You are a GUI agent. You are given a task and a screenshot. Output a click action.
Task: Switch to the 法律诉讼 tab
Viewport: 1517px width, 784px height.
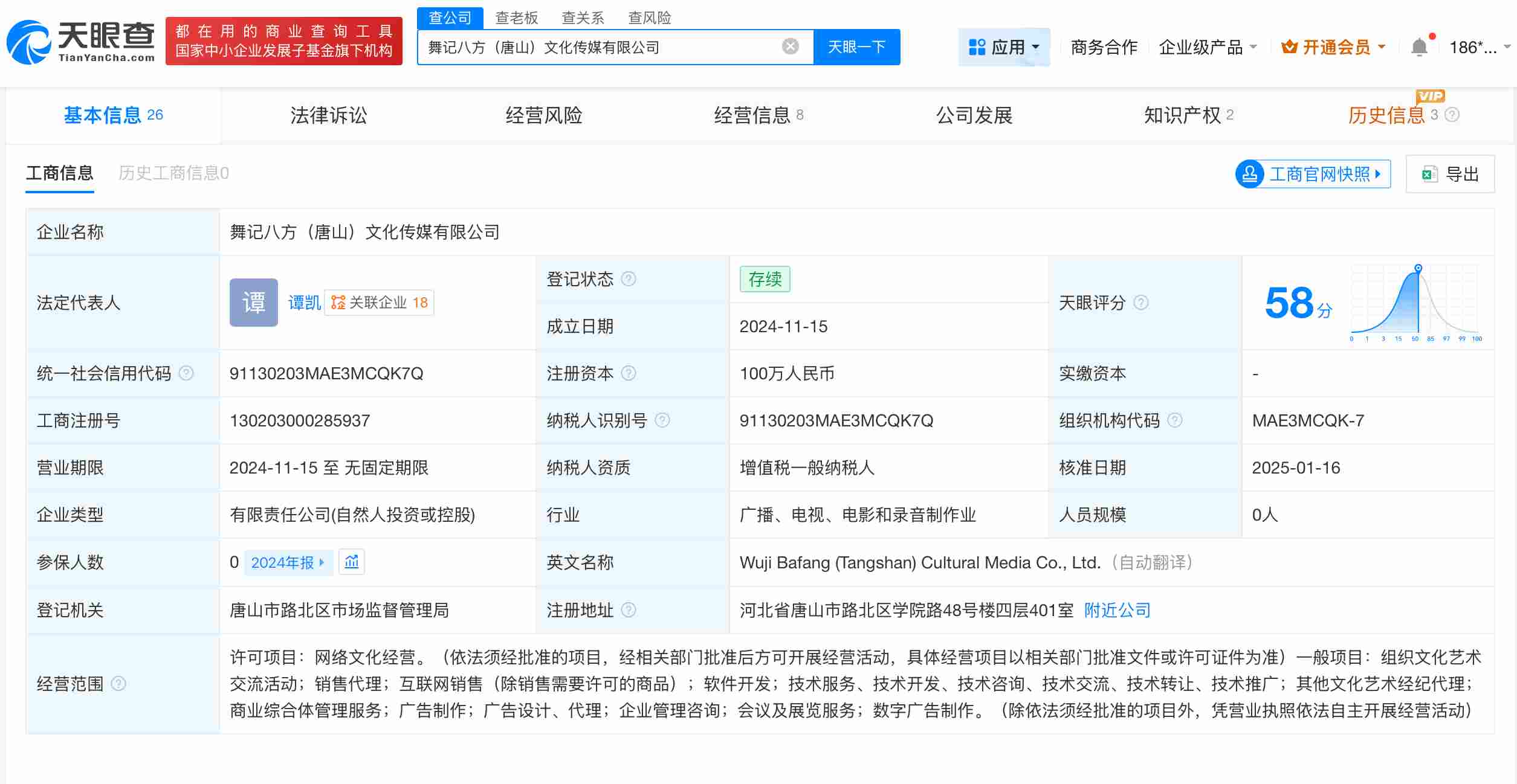pyautogui.click(x=328, y=115)
